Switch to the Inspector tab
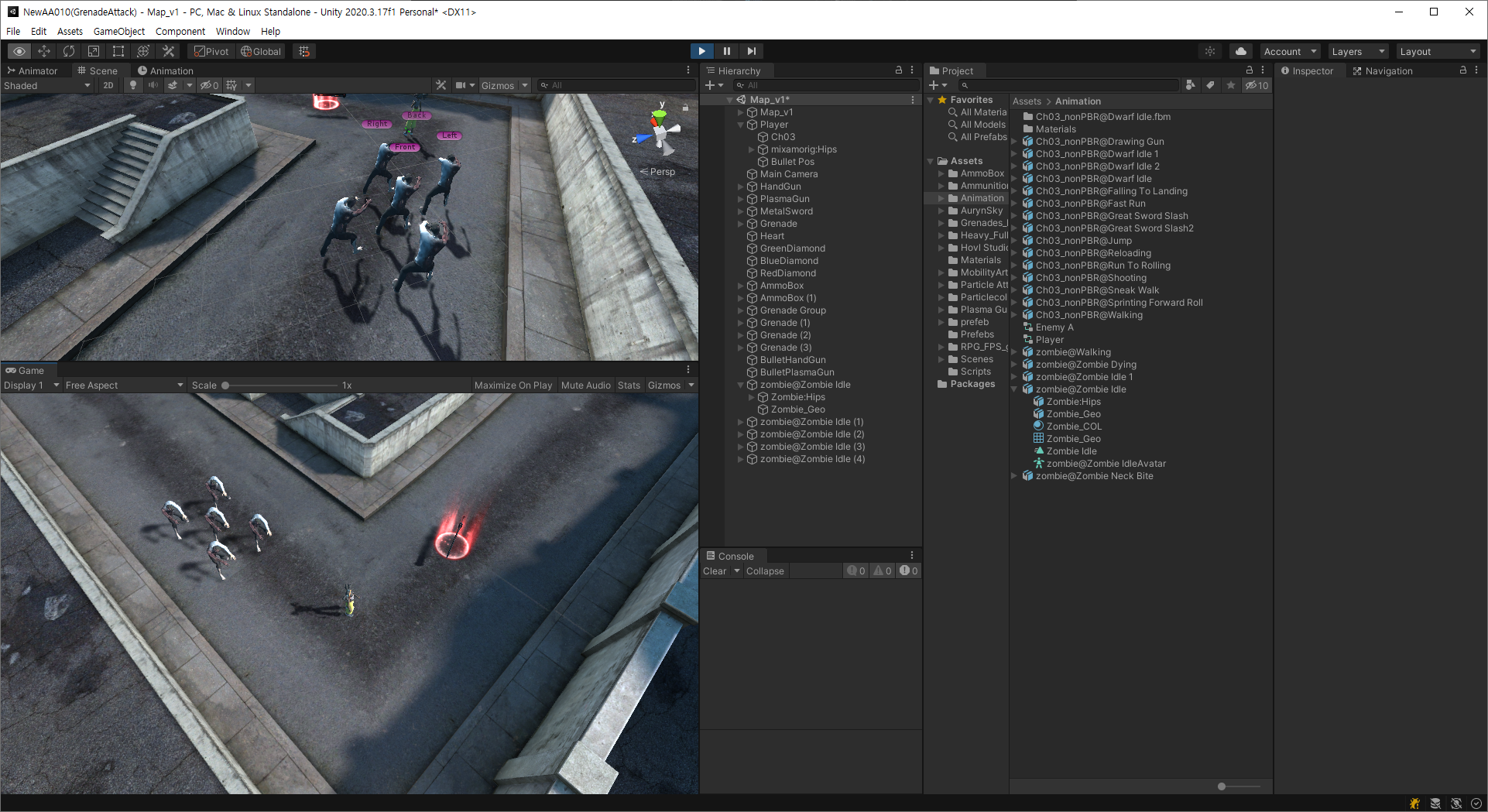This screenshot has height=812, width=1488. (x=1307, y=70)
